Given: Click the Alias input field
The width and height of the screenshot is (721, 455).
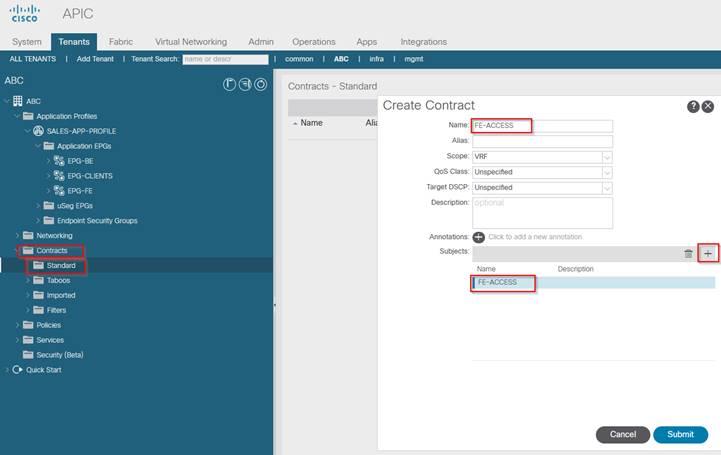Looking at the screenshot, I should (542, 141).
